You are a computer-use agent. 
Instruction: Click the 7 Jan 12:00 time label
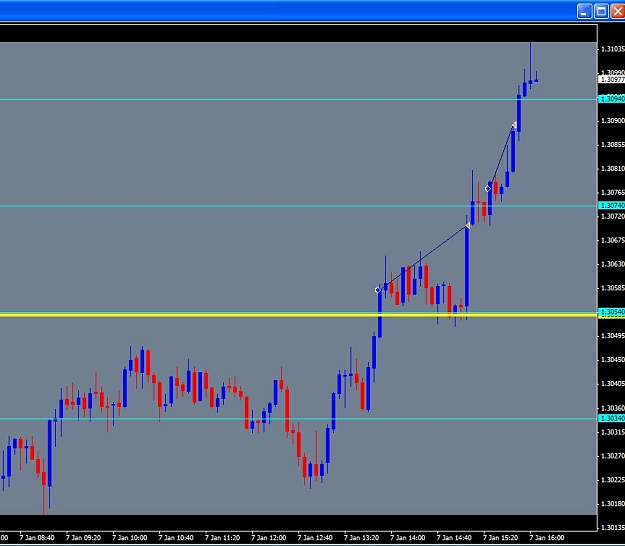269,538
